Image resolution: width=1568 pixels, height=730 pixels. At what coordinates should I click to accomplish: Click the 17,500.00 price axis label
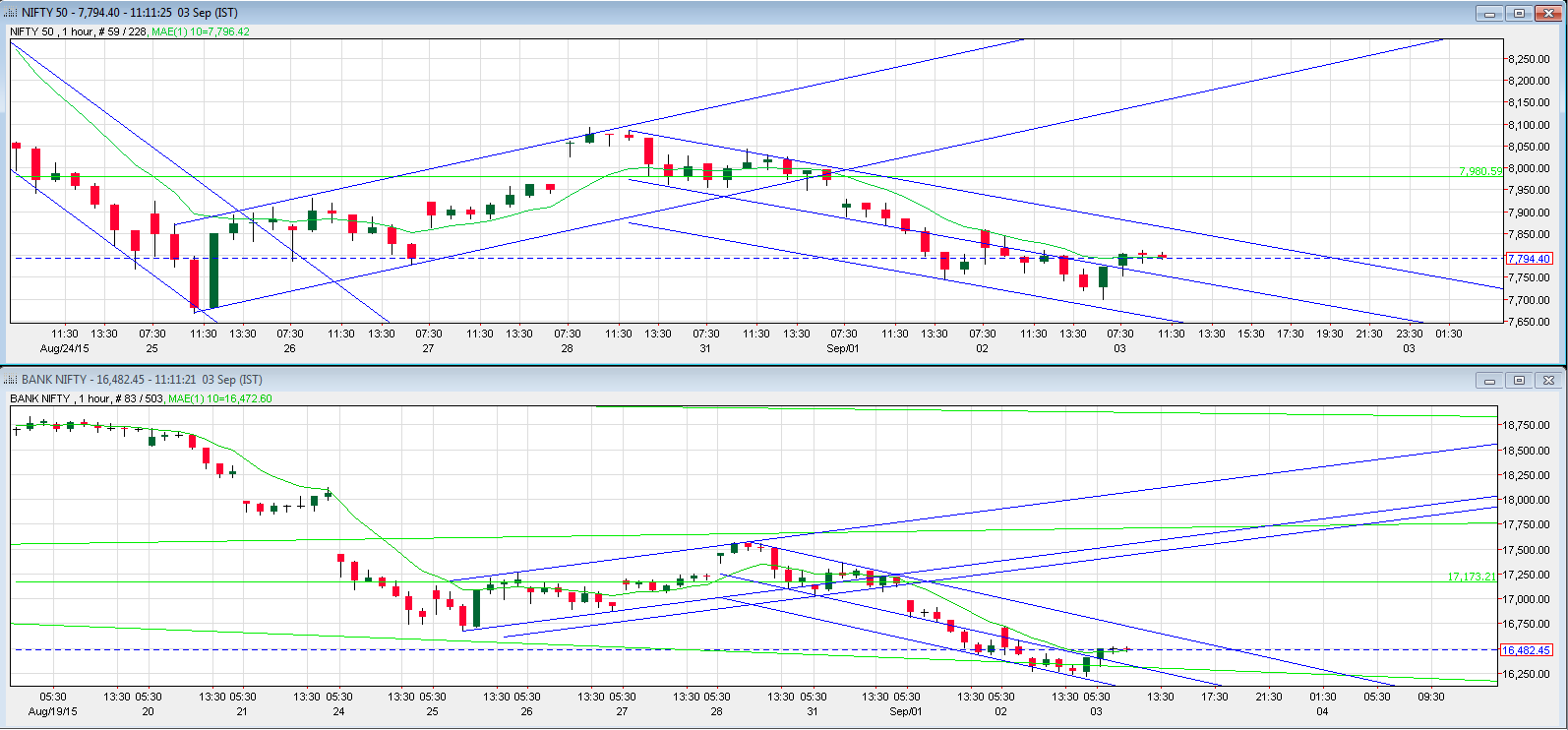tap(1525, 550)
